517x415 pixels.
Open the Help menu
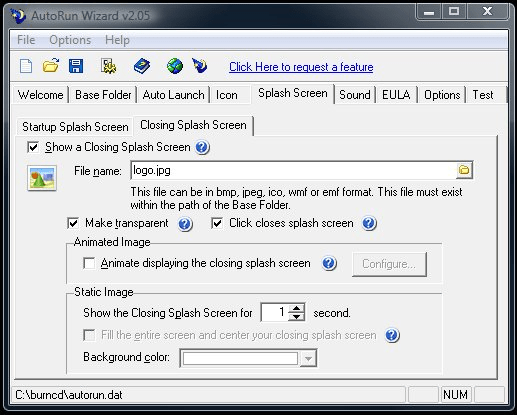click(x=117, y=40)
